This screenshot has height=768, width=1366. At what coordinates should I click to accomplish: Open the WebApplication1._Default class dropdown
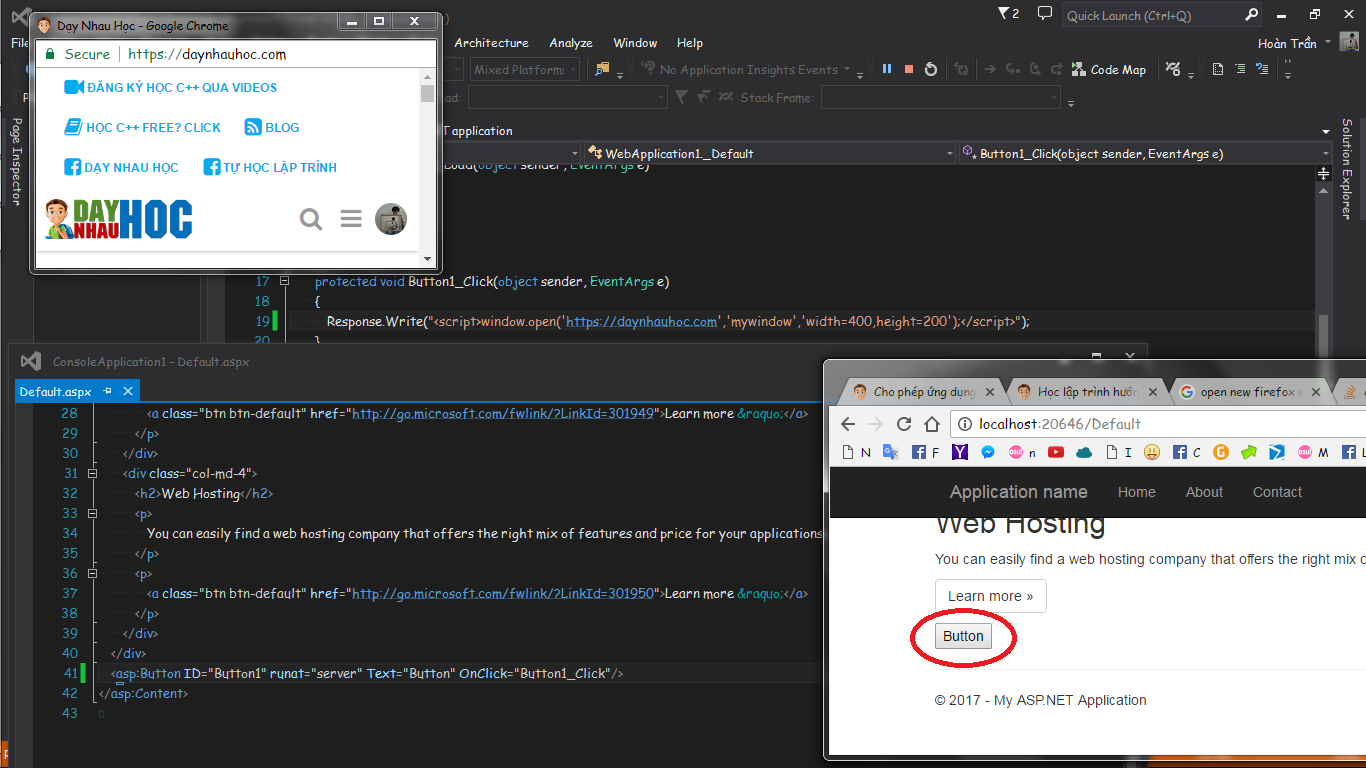(950, 154)
